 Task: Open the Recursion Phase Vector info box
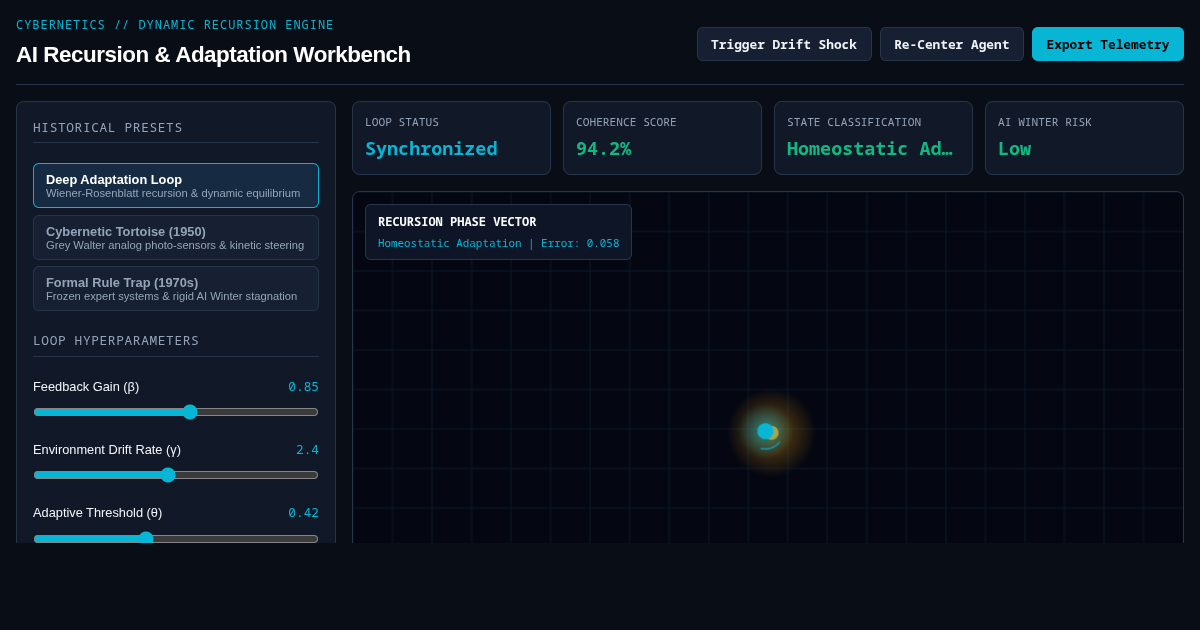(498, 232)
